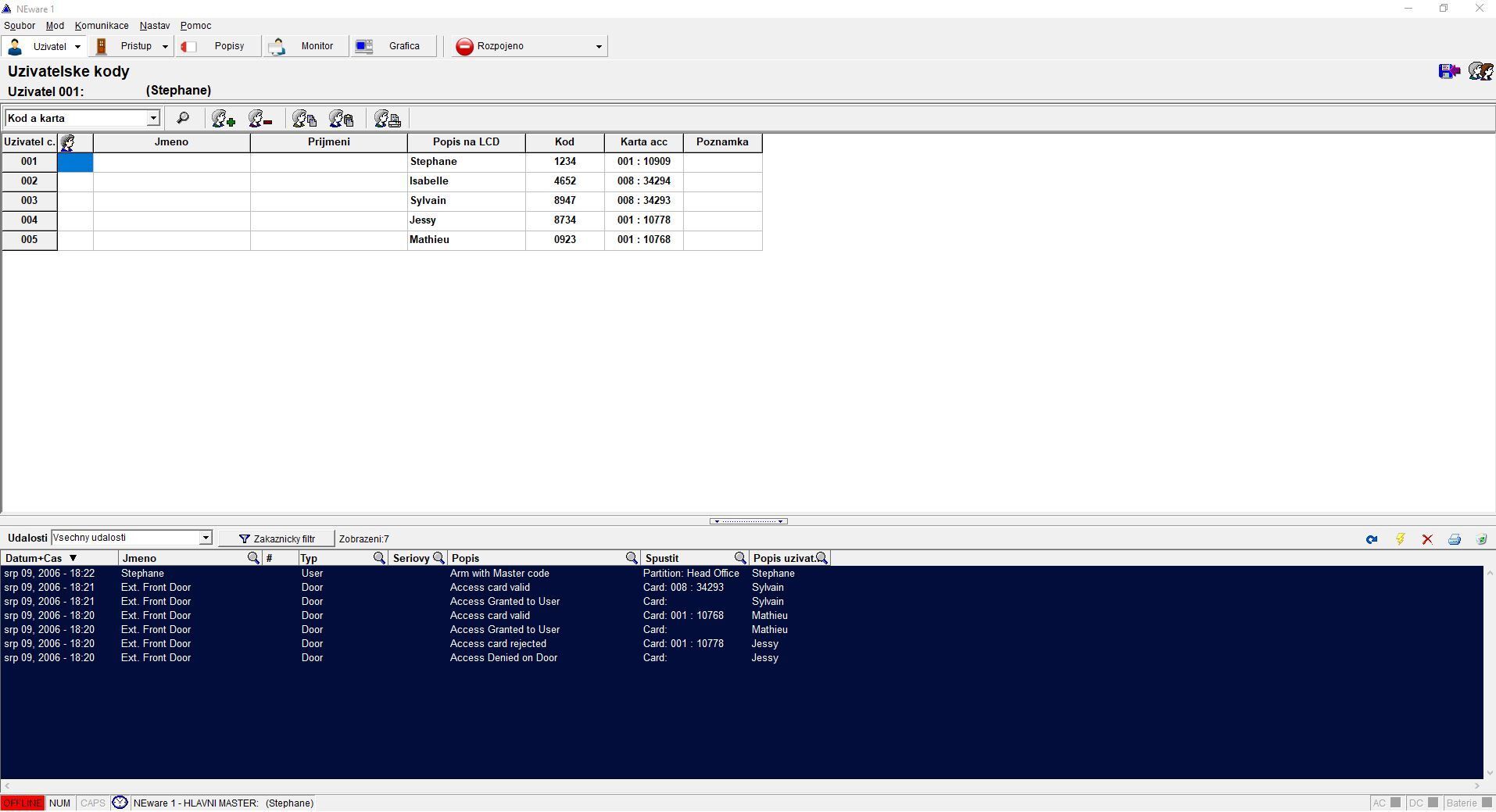Screen dimensions: 1496x812
Task: Open the 'Kod a karta' dropdown
Action: coord(153,118)
